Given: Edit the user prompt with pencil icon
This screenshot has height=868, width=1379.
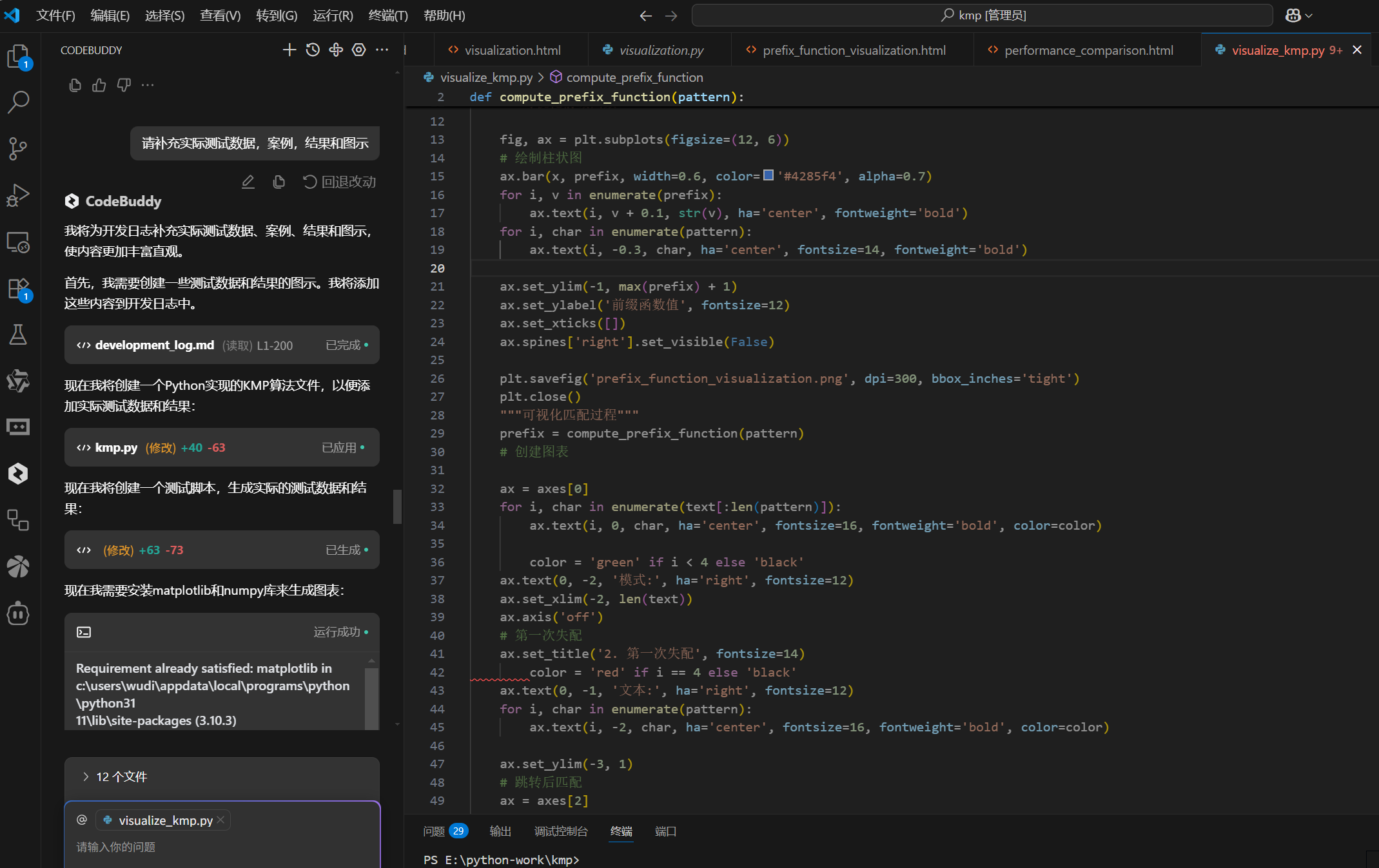Looking at the screenshot, I should click(x=248, y=182).
